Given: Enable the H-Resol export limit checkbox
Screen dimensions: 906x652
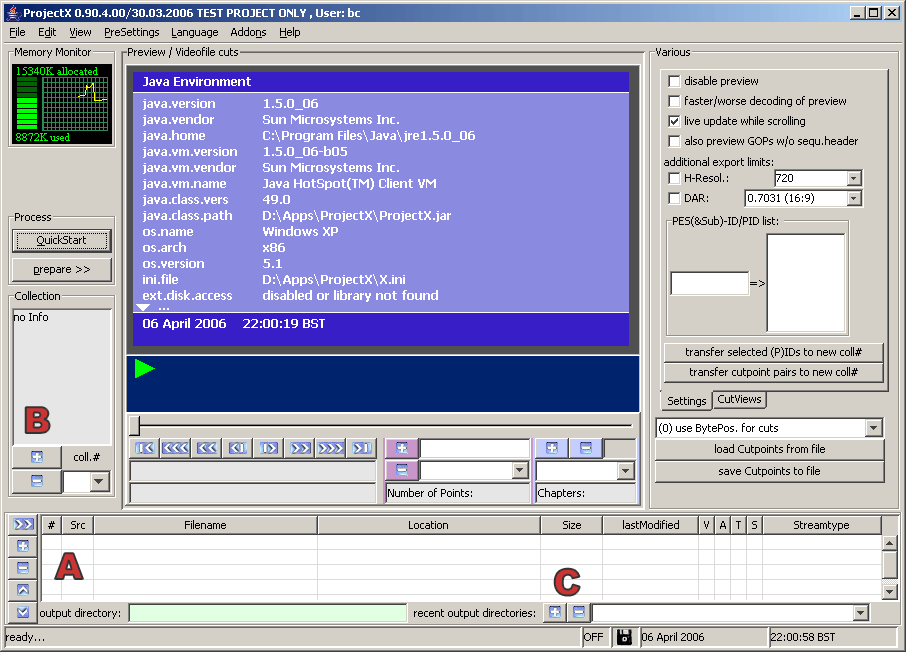Looking at the screenshot, I should click(x=675, y=178).
